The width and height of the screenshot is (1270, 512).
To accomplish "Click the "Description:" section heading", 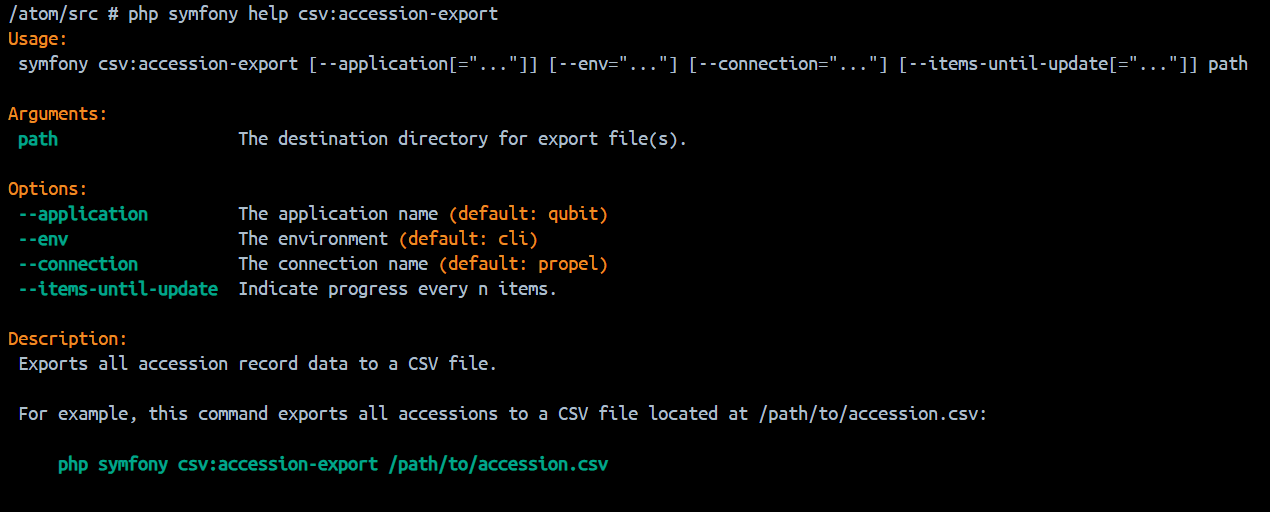I will point(67,339).
